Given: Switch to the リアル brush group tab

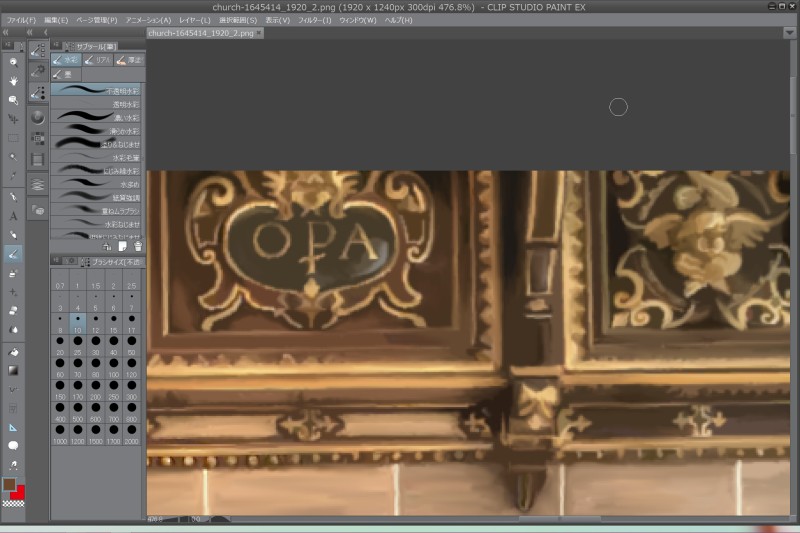Looking at the screenshot, I should (97, 60).
